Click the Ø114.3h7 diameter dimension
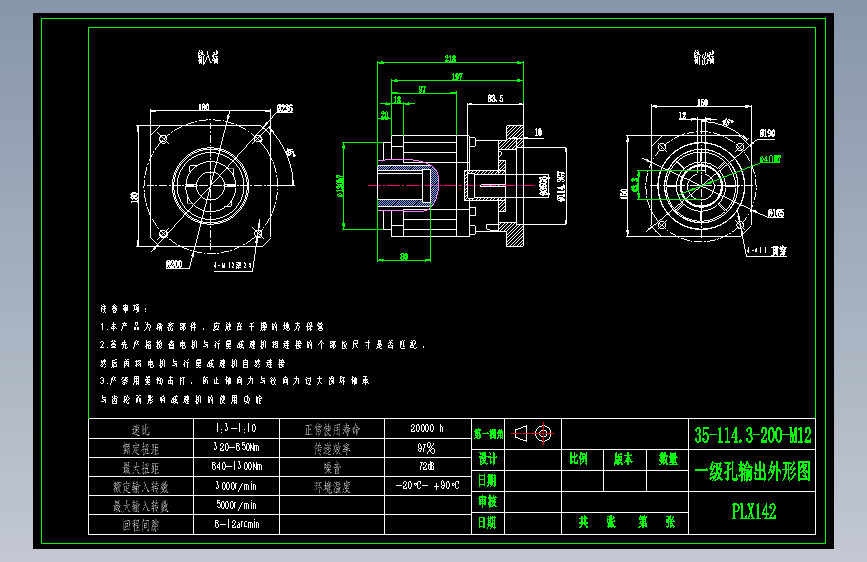The width and height of the screenshot is (867, 562). pos(561,186)
